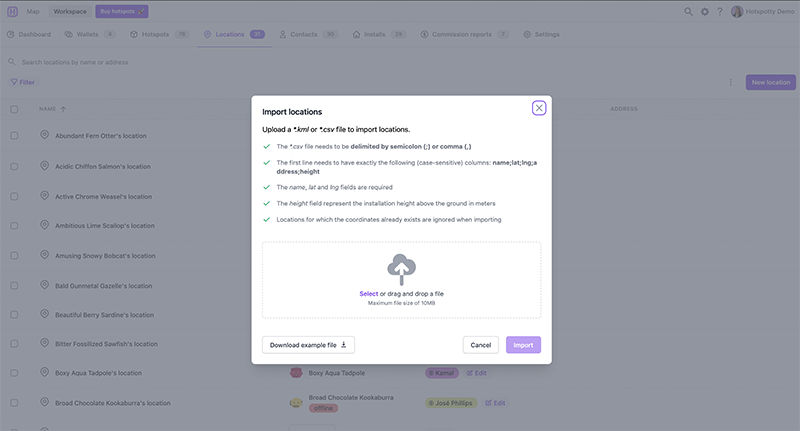The height and width of the screenshot is (431, 800).
Task: Select the Boxy Aqua Tadpole's location checkbox
Action: [14, 372]
